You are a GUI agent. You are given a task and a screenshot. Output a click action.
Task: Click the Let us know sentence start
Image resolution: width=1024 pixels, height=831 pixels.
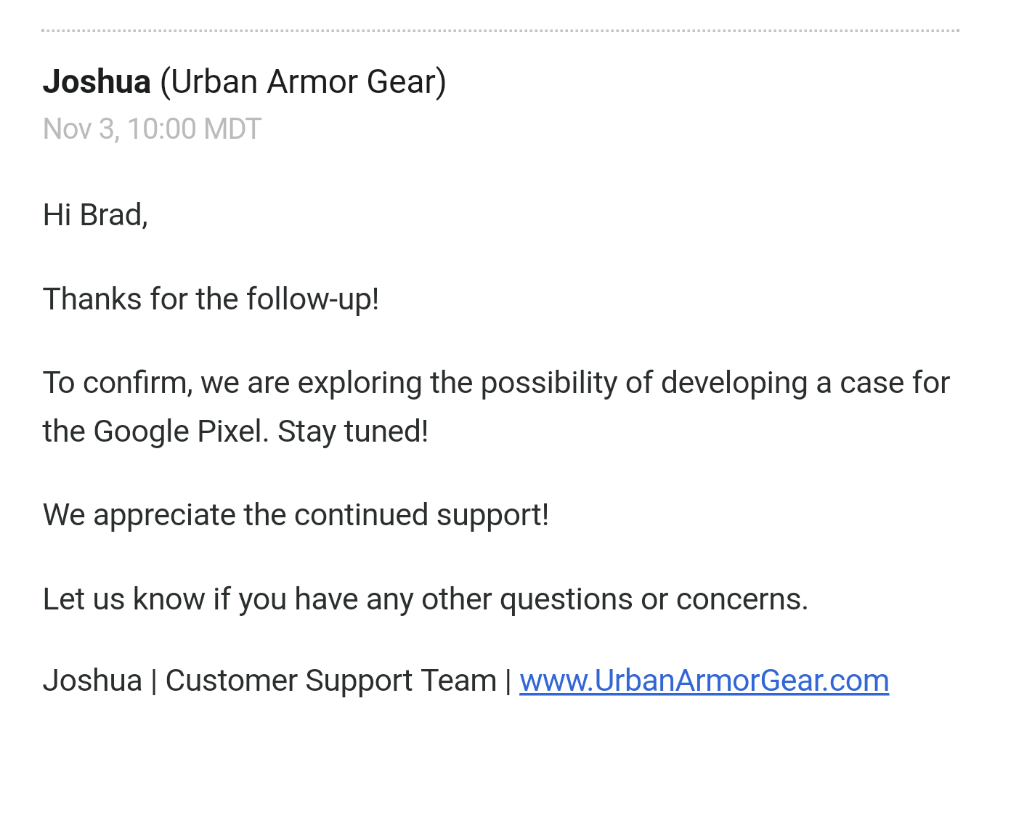tap(123, 599)
